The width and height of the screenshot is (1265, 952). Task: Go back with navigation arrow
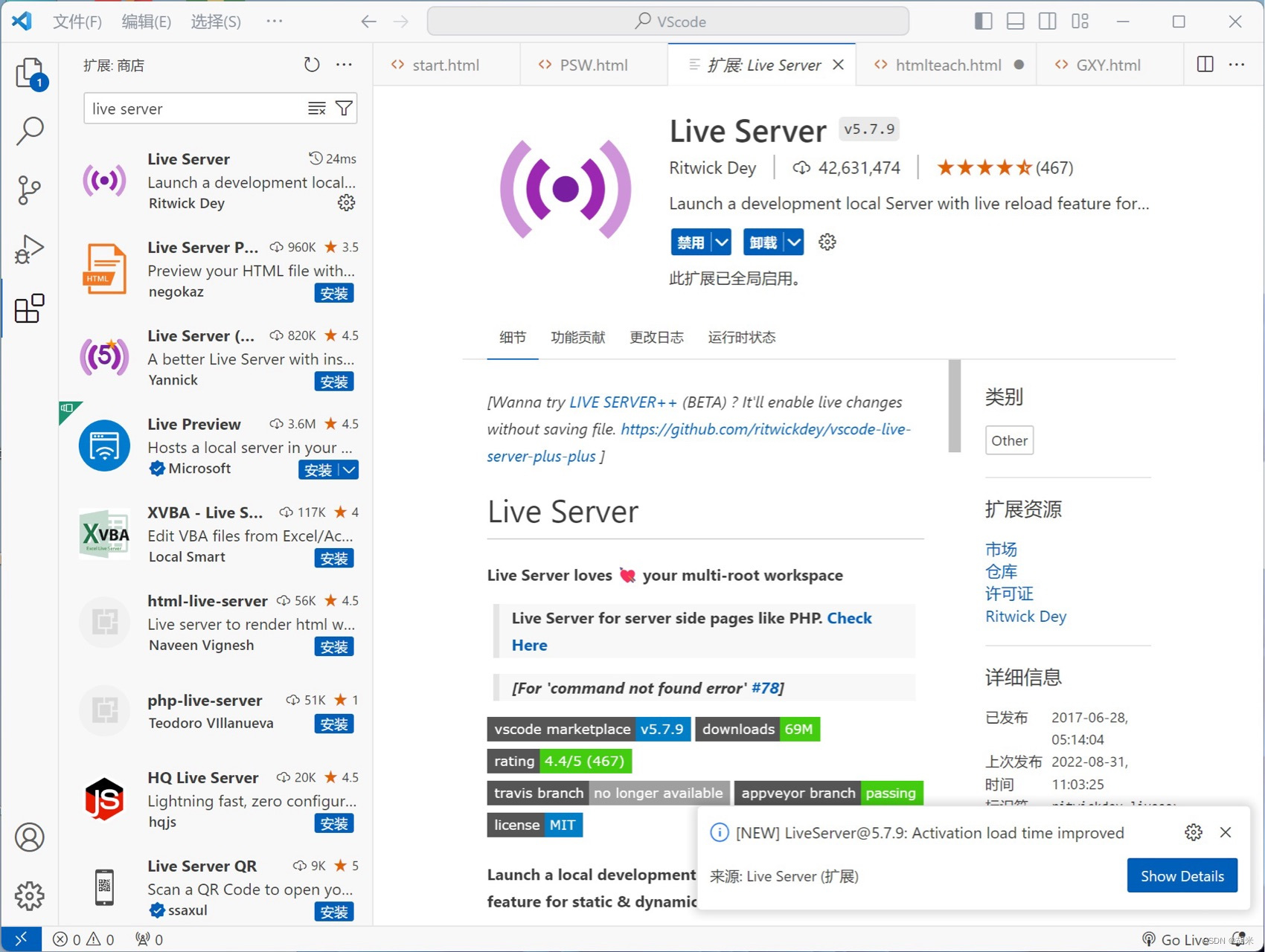368,22
